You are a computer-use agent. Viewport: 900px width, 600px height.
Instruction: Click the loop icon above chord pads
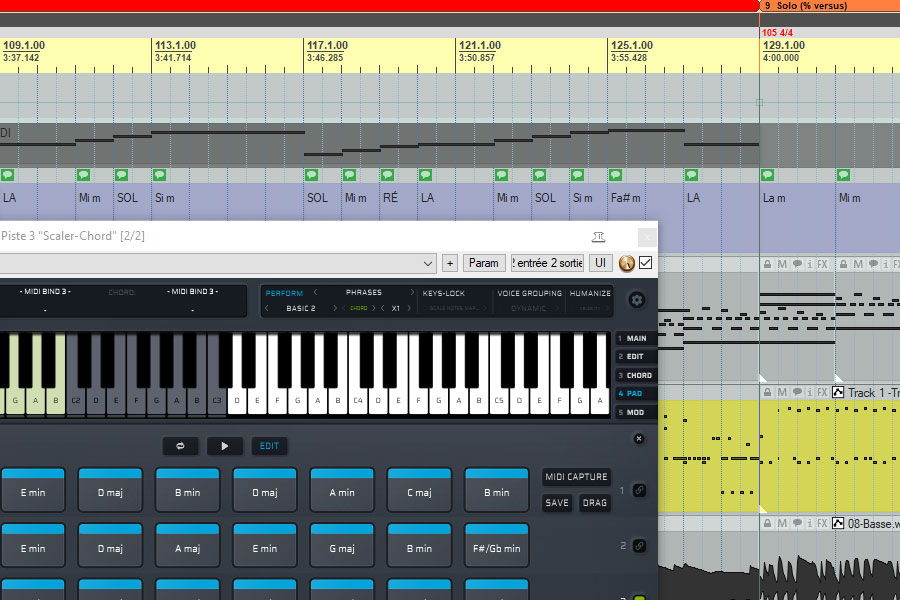[181, 446]
